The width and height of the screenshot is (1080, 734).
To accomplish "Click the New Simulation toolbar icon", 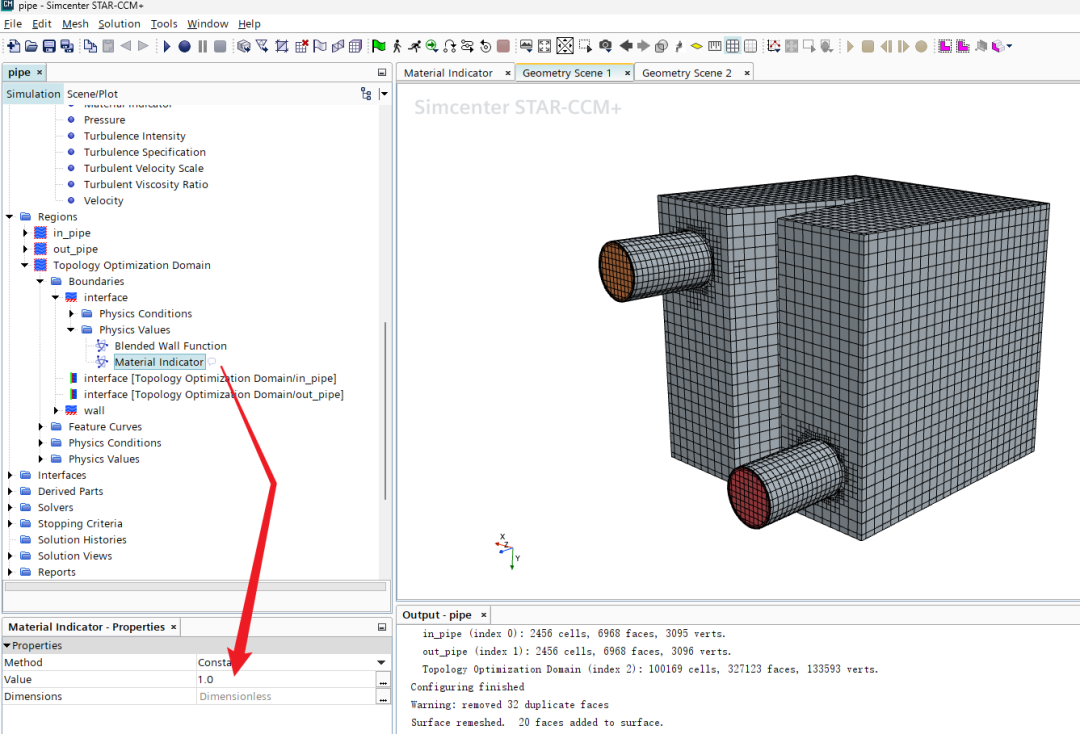I will click(13, 46).
